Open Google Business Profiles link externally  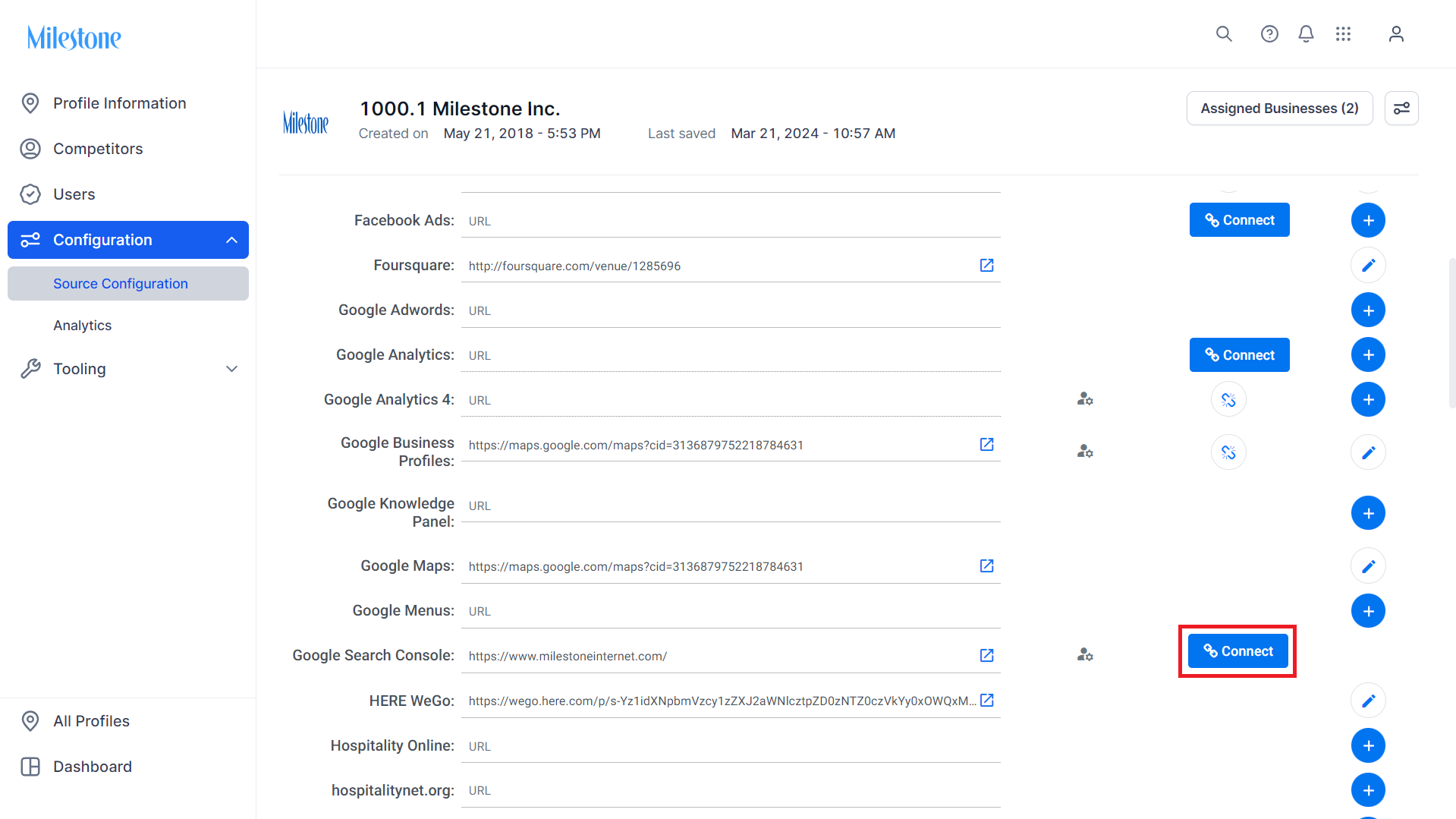coord(986,445)
